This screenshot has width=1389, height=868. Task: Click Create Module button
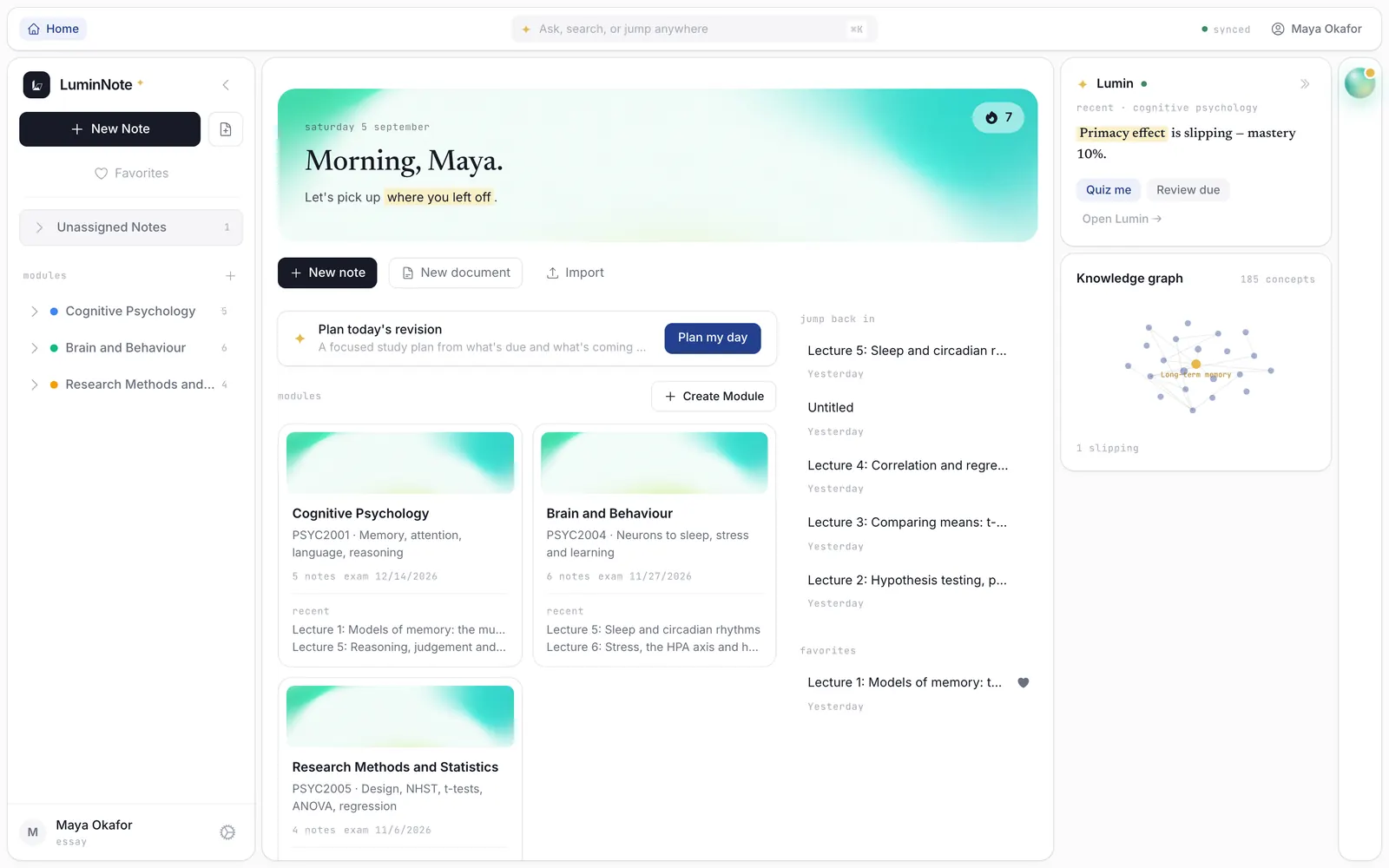point(714,397)
